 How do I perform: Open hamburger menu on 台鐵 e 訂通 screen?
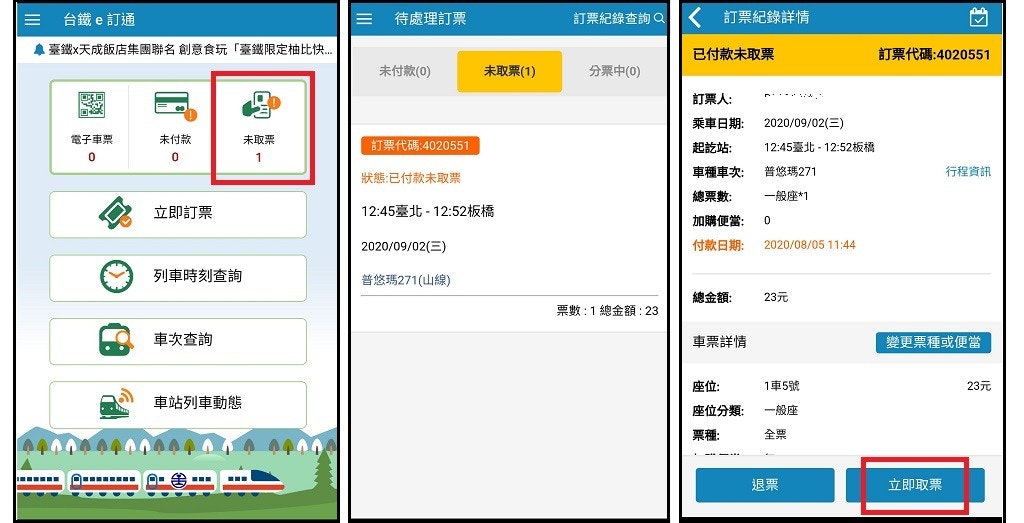coord(32,20)
